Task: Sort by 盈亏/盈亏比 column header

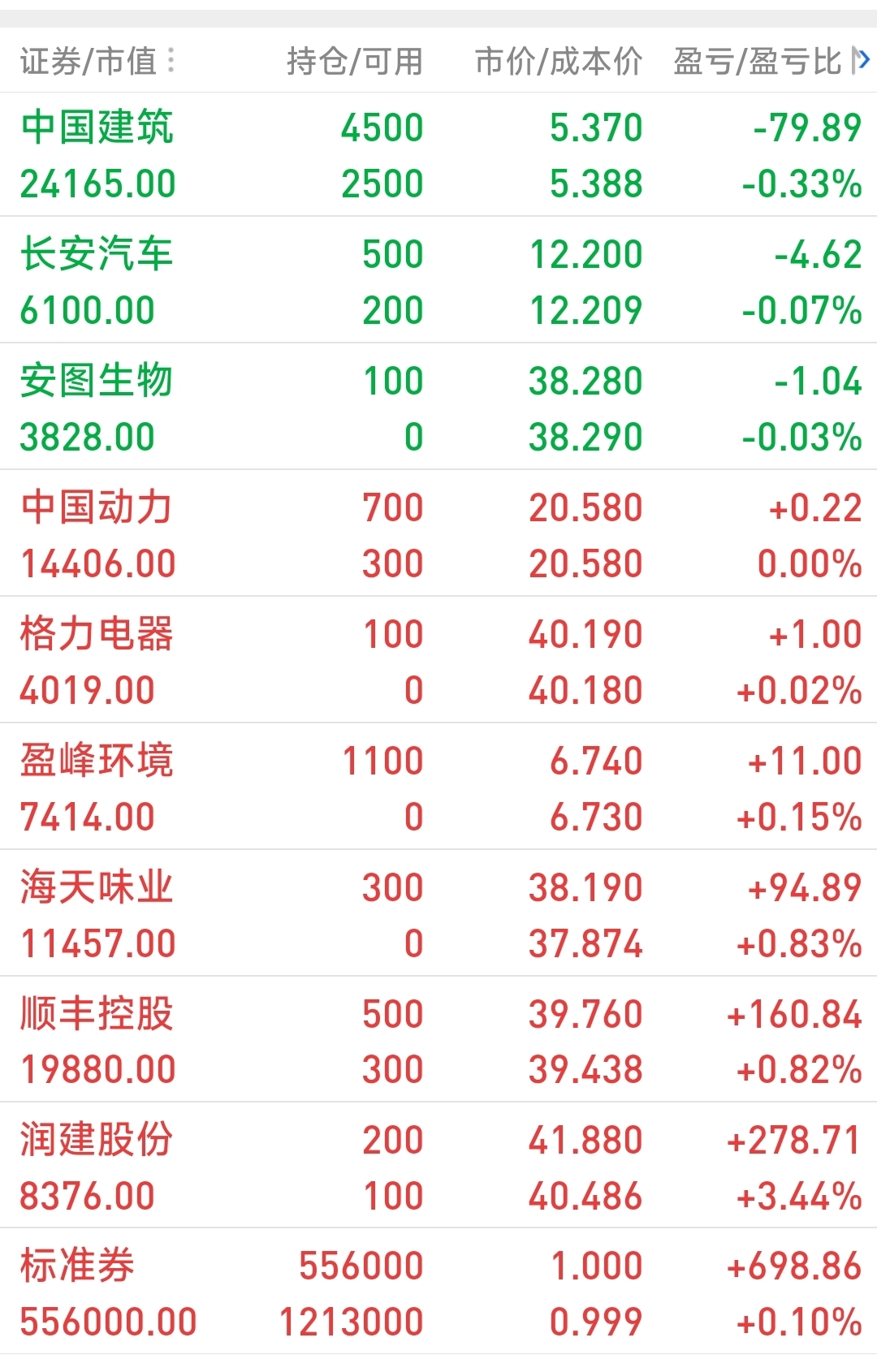Action: (x=757, y=62)
